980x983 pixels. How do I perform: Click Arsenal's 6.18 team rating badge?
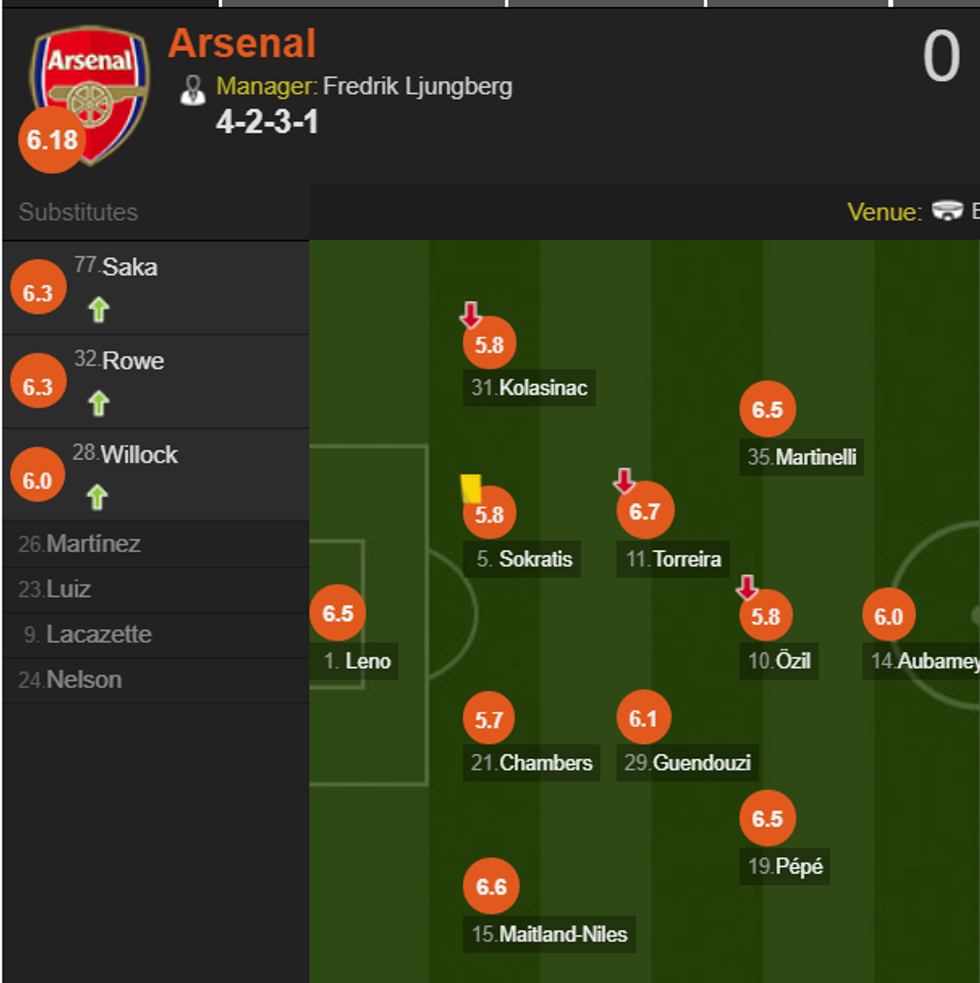[x=52, y=140]
